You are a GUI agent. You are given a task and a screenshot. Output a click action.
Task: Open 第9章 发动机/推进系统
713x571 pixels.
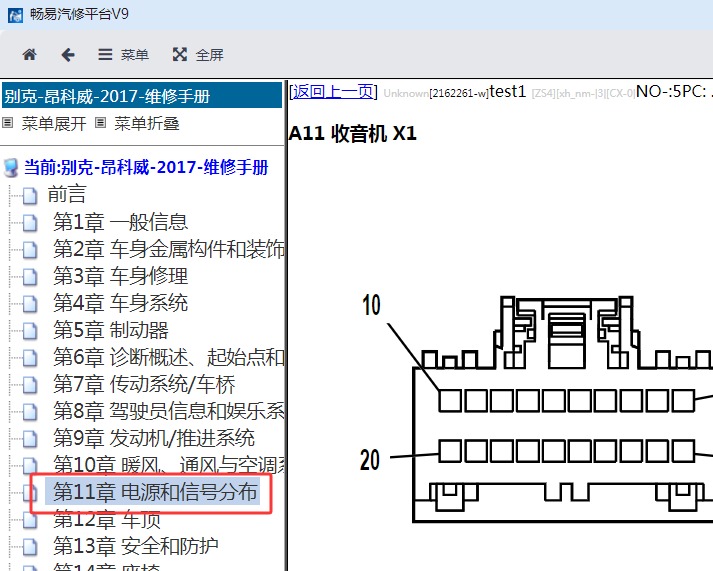click(154, 438)
